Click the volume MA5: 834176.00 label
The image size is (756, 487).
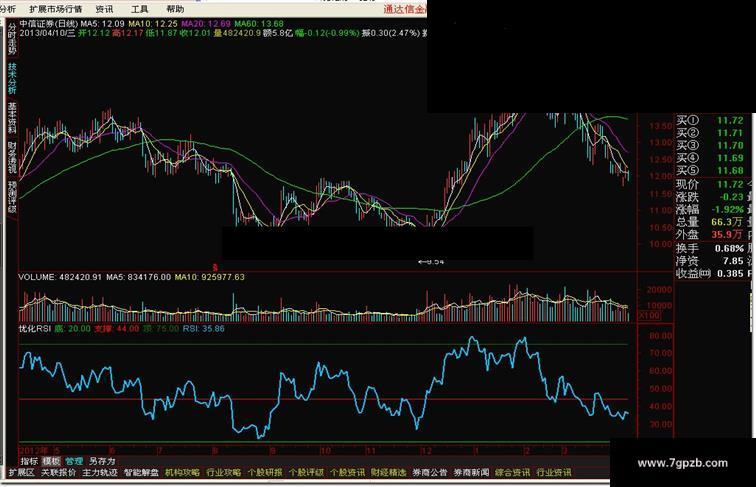point(138,277)
